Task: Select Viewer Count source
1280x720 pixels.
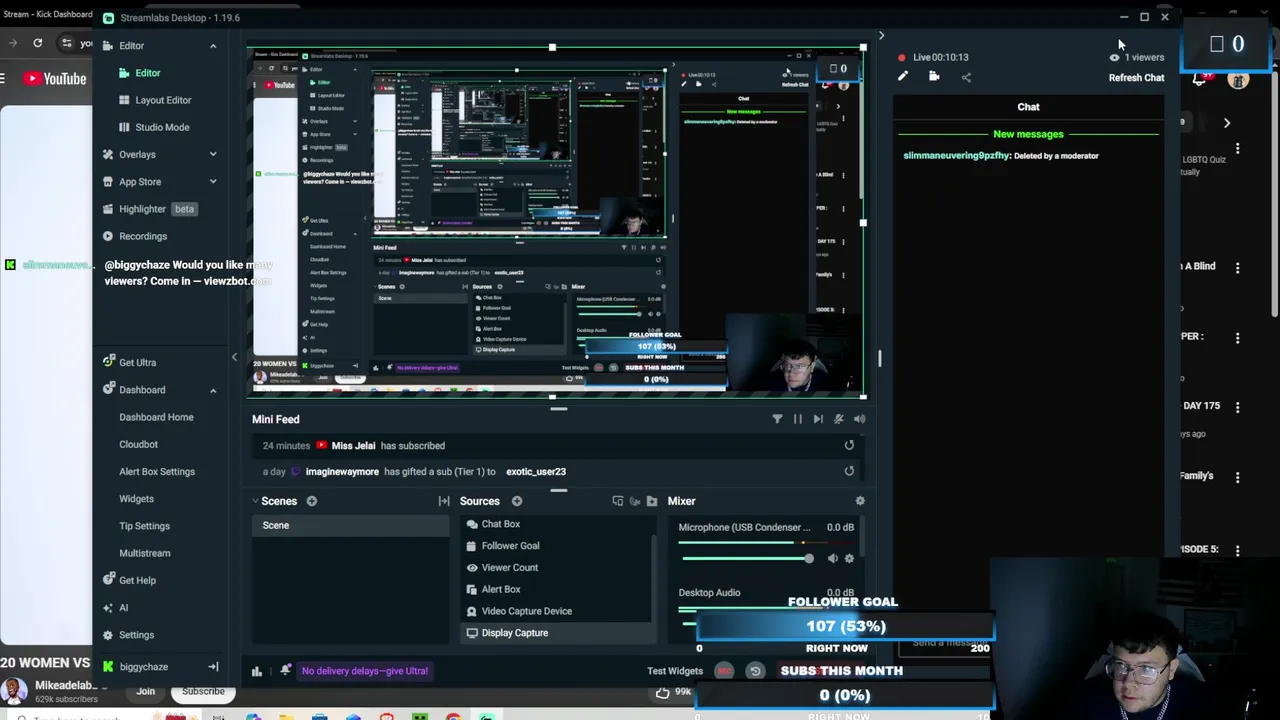Action: (x=556, y=567)
